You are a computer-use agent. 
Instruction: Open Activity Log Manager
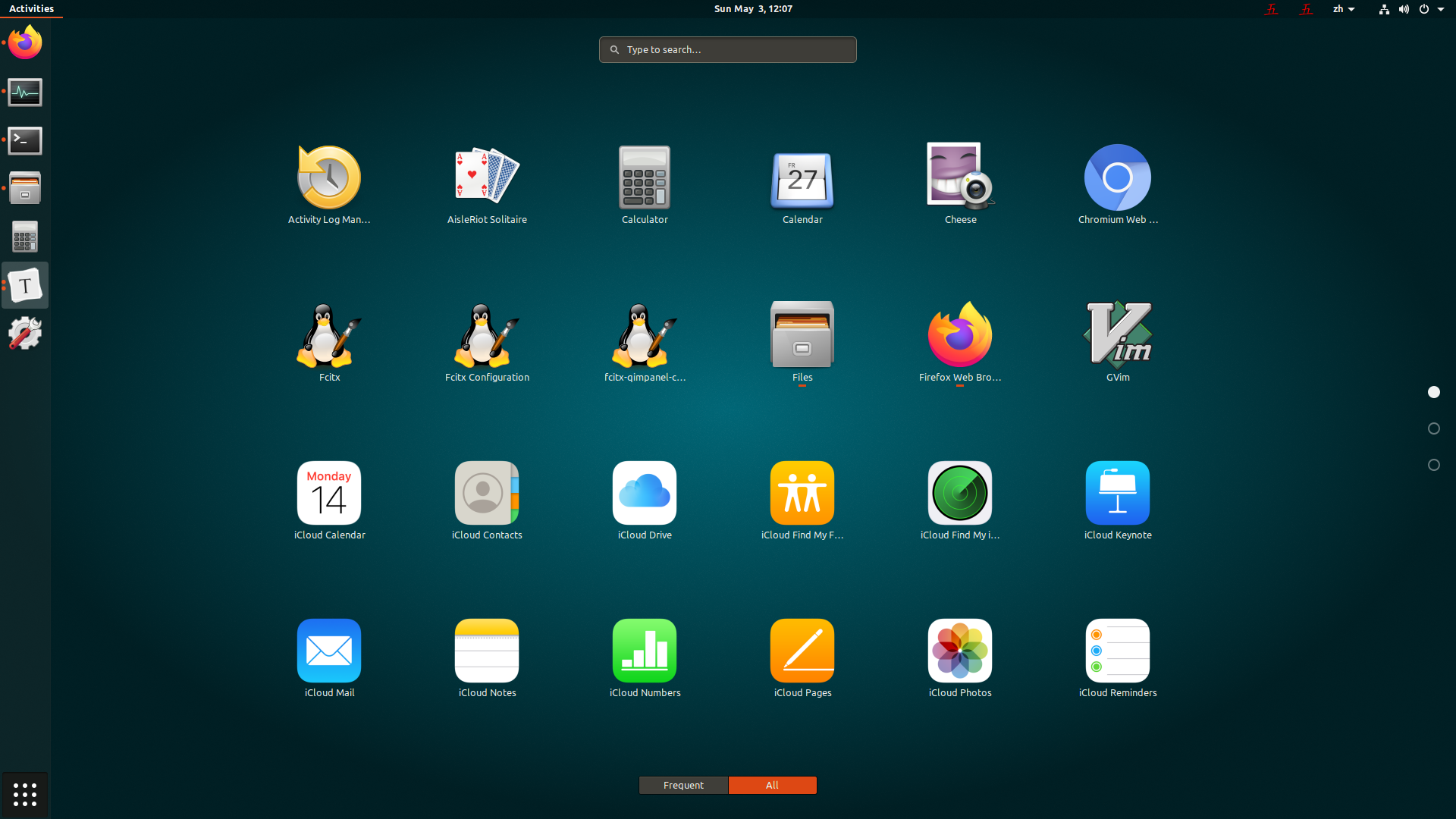[x=329, y=177]
